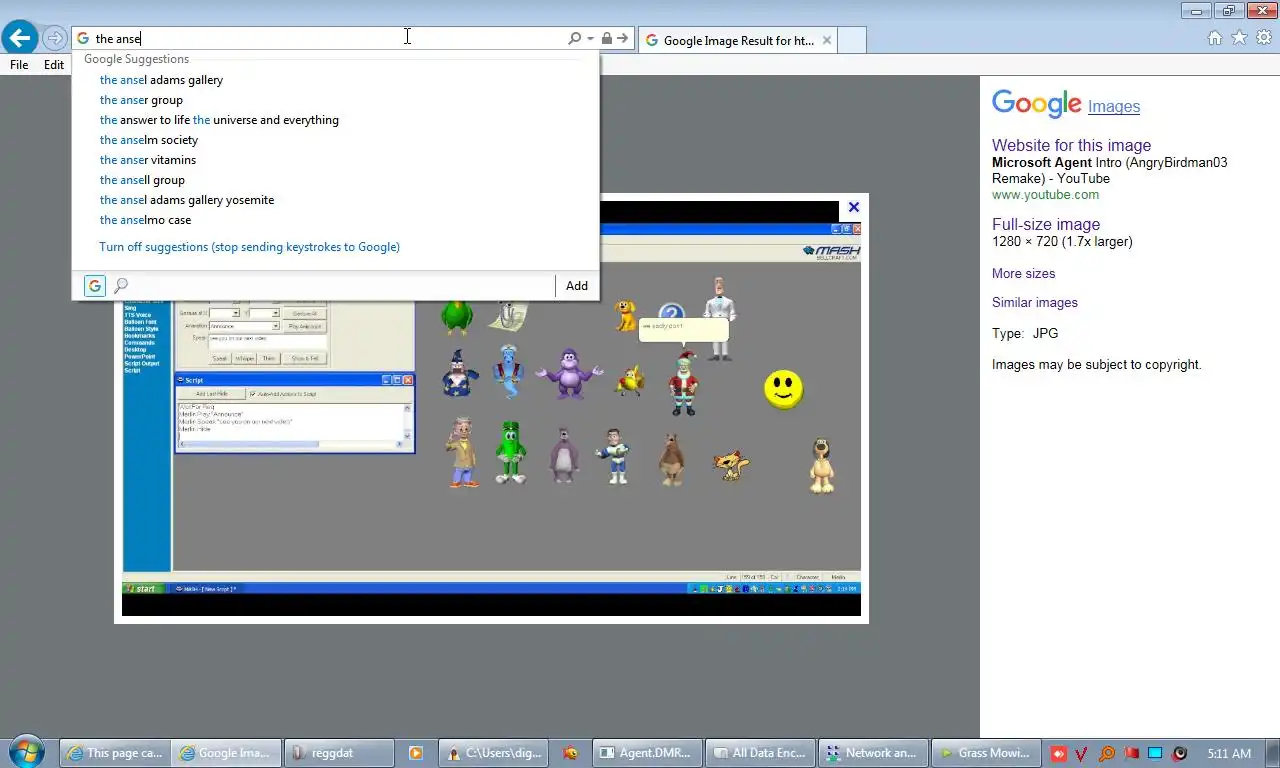Open "Website for this image" link
The height and width of the screenshot is (768, 1280).
click(1071, 145)
